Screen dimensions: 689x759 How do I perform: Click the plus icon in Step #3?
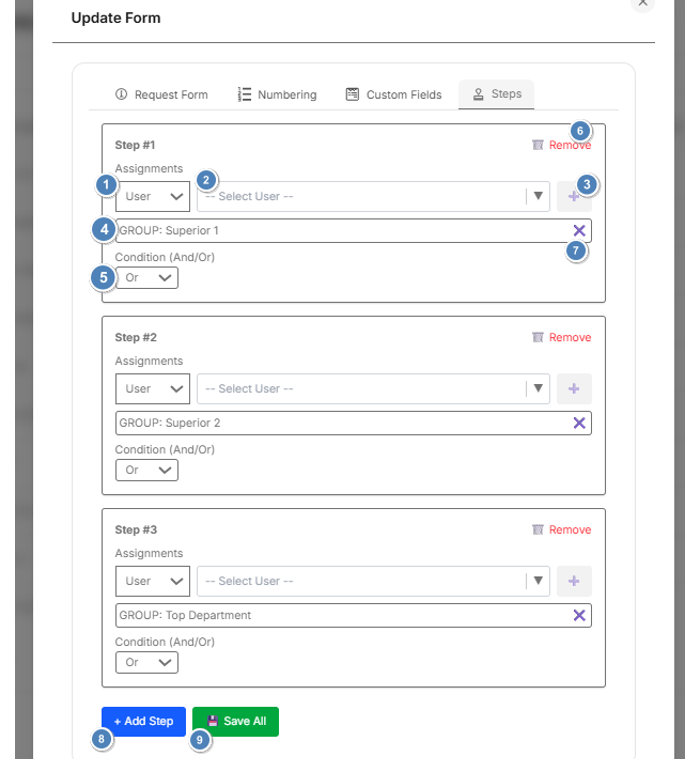point(574,581)
